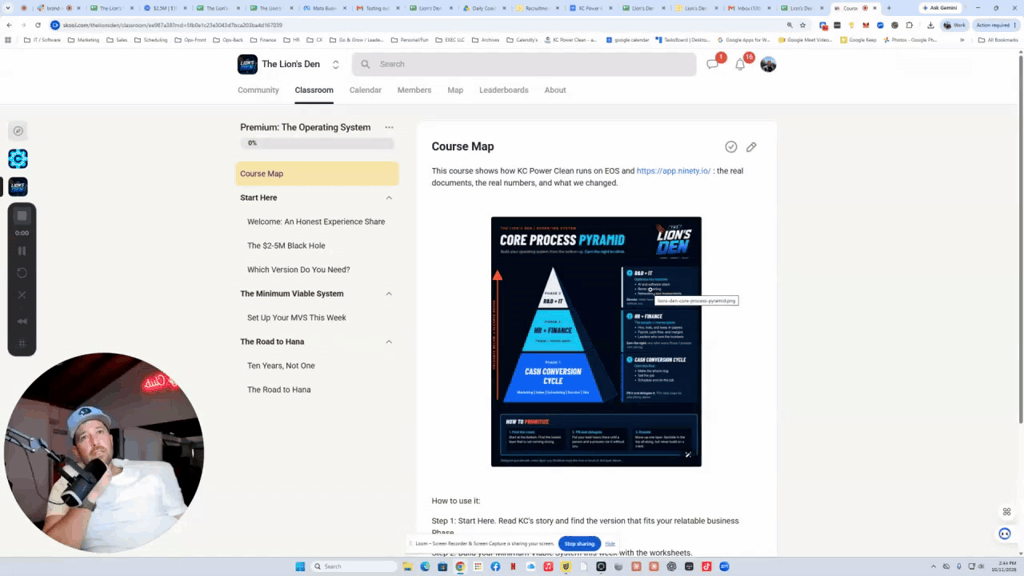This screenshot has height=576, width=1024.
Task: Stop the Loom recording
Action: pos(22,216)
